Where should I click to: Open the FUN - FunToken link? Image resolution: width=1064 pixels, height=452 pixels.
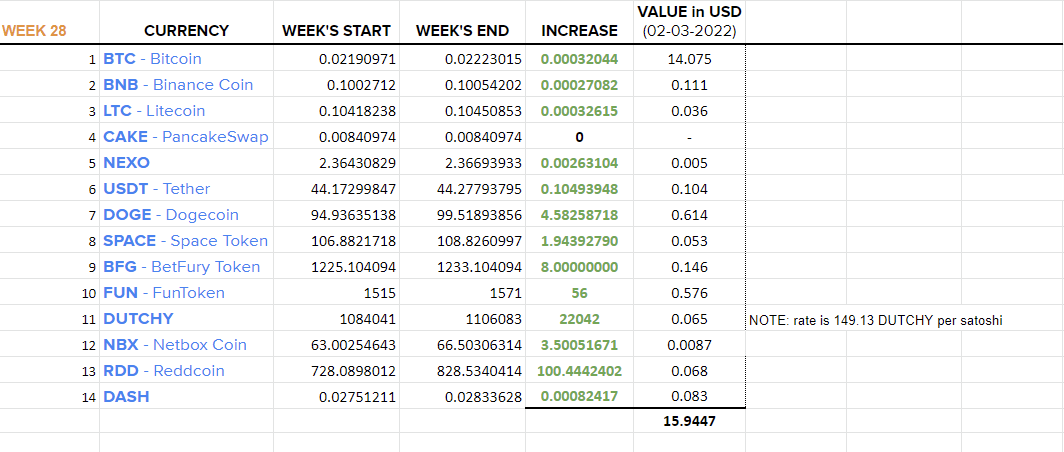164,293
